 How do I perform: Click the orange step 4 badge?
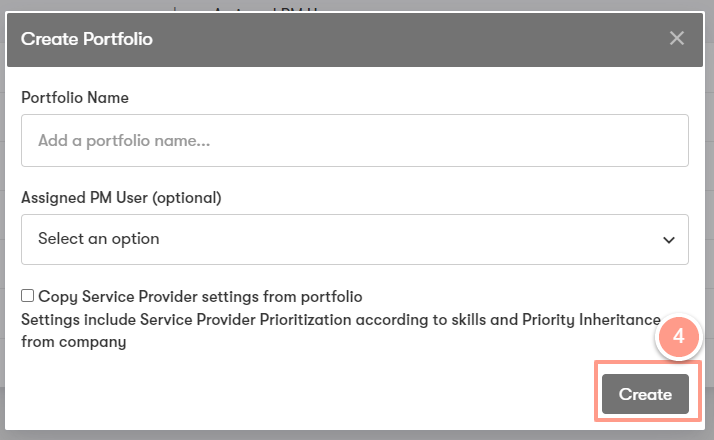pos(679,337)
